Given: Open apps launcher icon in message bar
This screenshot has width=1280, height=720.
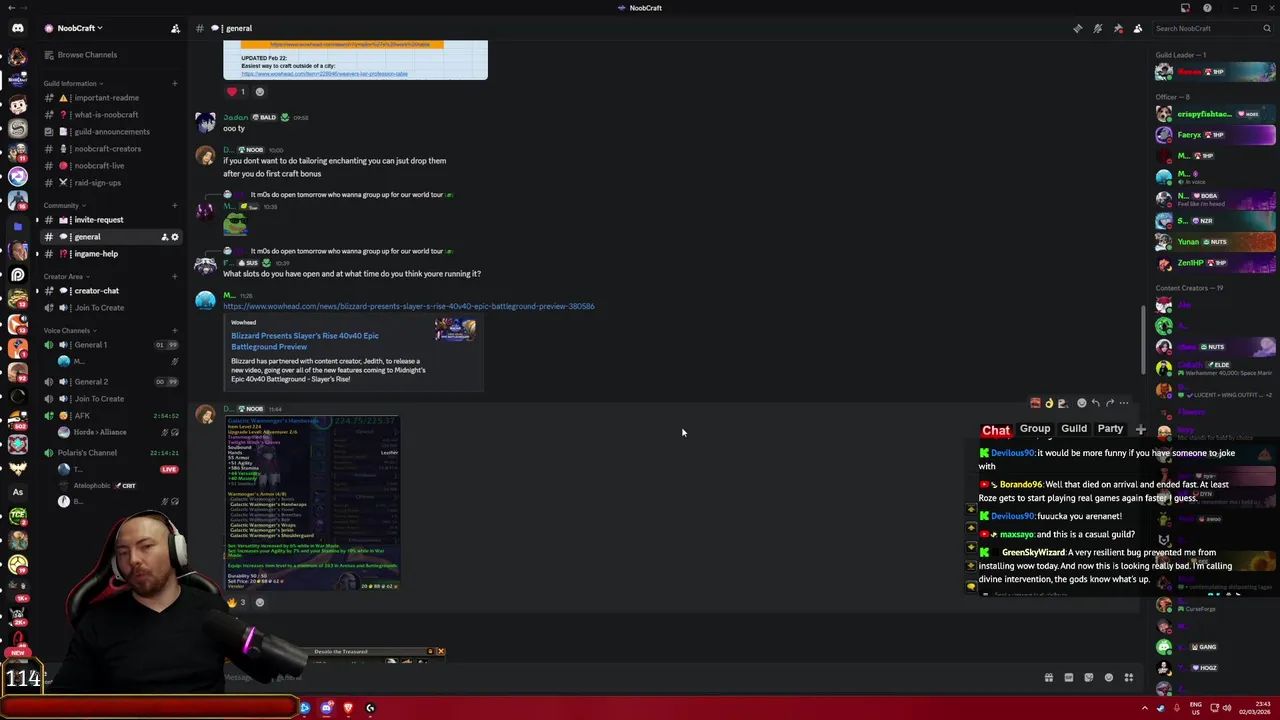Looking at the screenshot, I should pyautogui.click(x=1128, y=678).
